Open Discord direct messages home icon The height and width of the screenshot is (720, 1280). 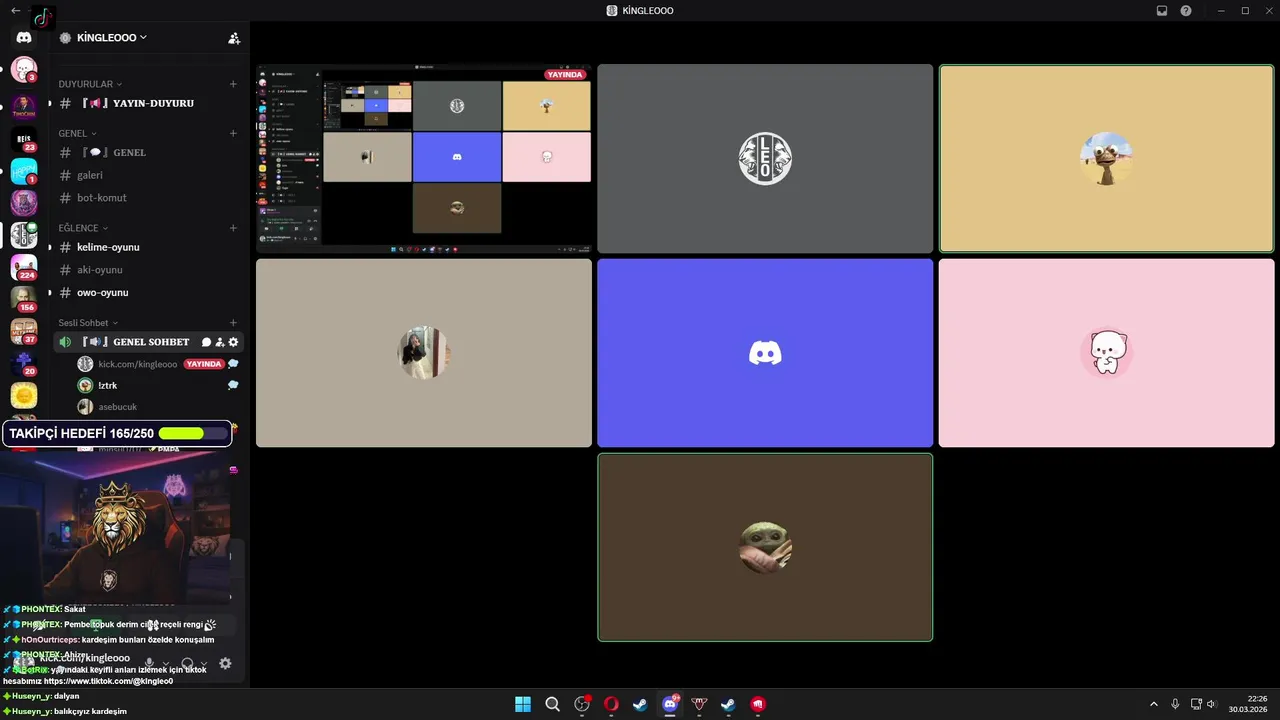[x=24, y=38]
